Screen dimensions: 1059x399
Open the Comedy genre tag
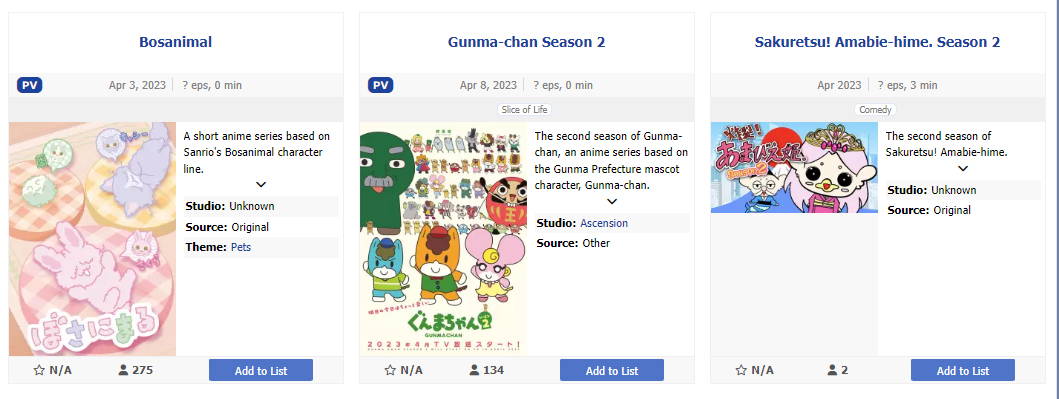point(876,109)
